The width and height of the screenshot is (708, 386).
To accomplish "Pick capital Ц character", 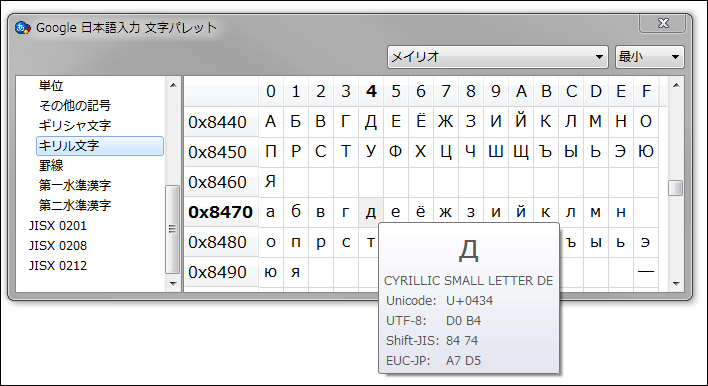I will tap(446, 152).
